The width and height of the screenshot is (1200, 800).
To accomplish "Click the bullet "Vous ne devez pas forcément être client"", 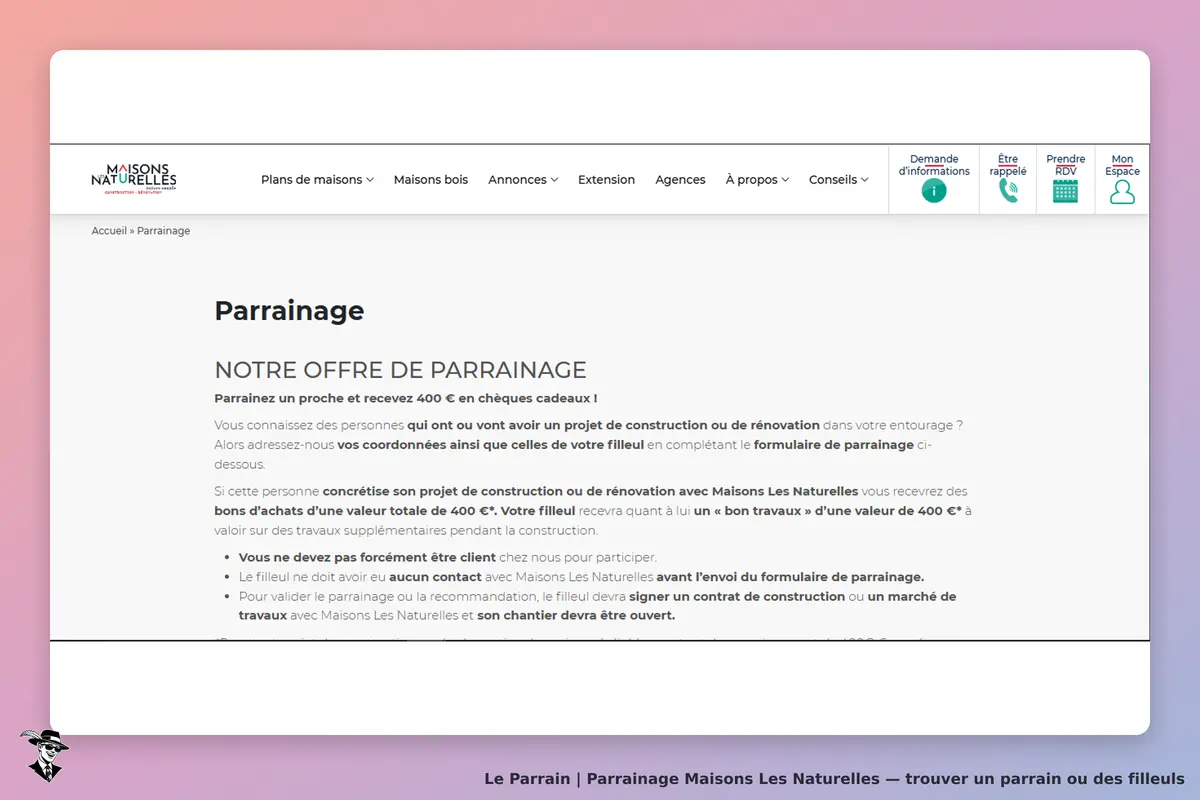I will [367, 558].
